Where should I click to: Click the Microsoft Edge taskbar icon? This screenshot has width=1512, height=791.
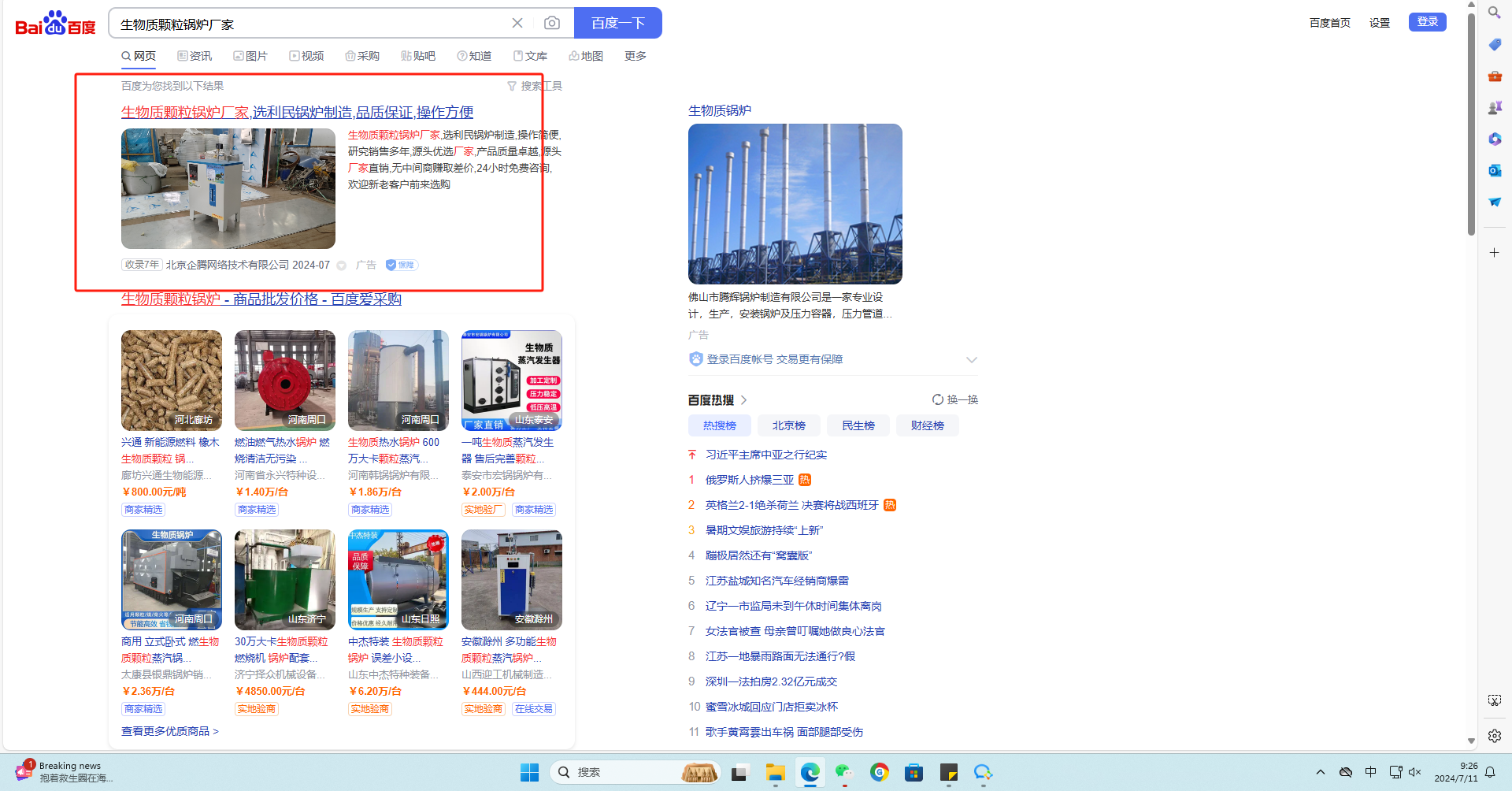[x=810, y=772]
